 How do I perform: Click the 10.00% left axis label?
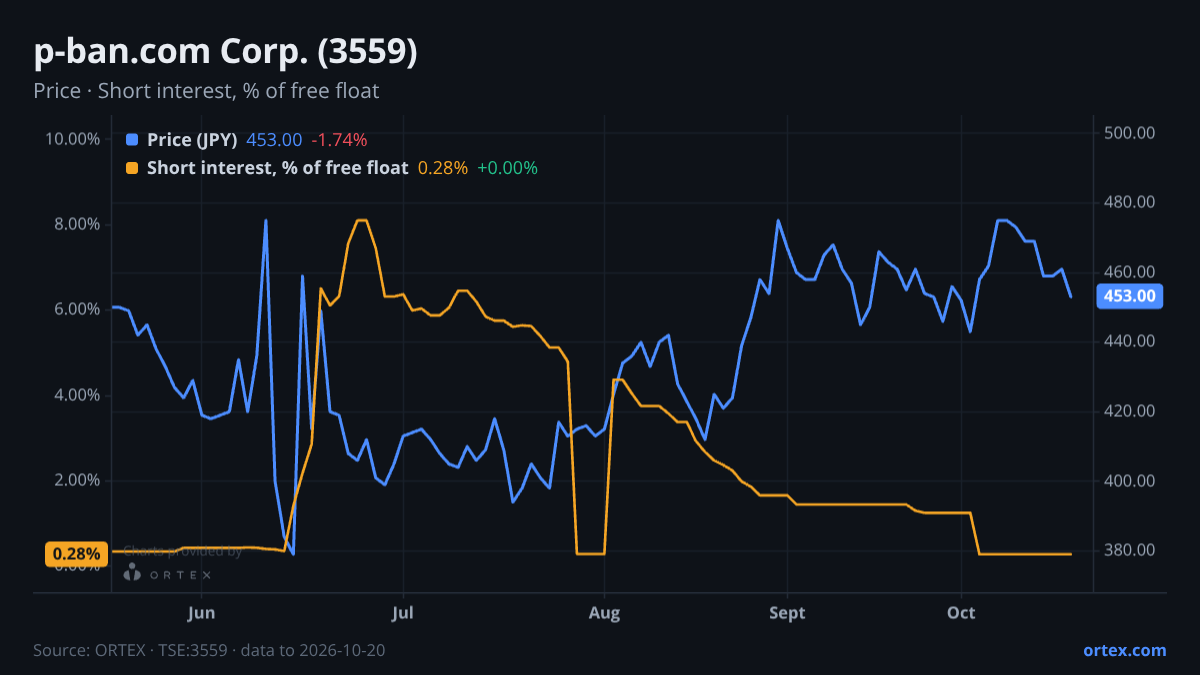coord(72,138)
